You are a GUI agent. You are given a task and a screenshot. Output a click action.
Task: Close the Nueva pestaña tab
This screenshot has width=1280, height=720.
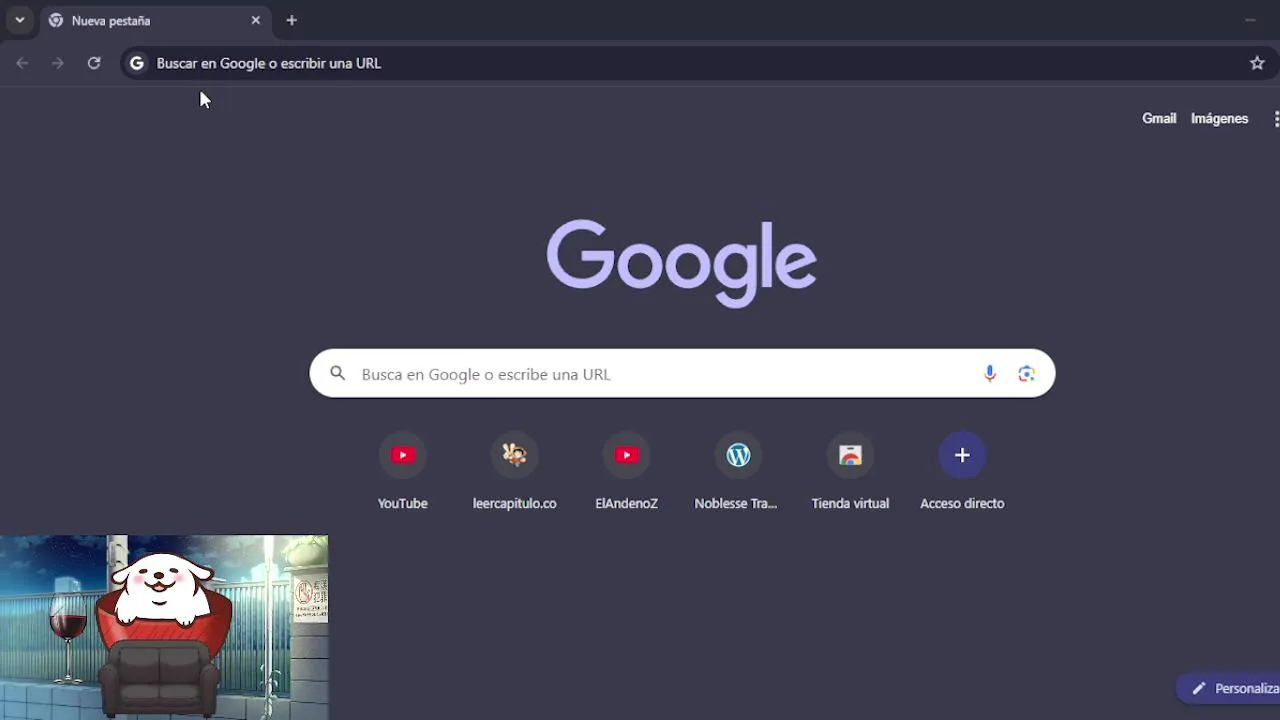pyautogui.click(x=256, y=20)
